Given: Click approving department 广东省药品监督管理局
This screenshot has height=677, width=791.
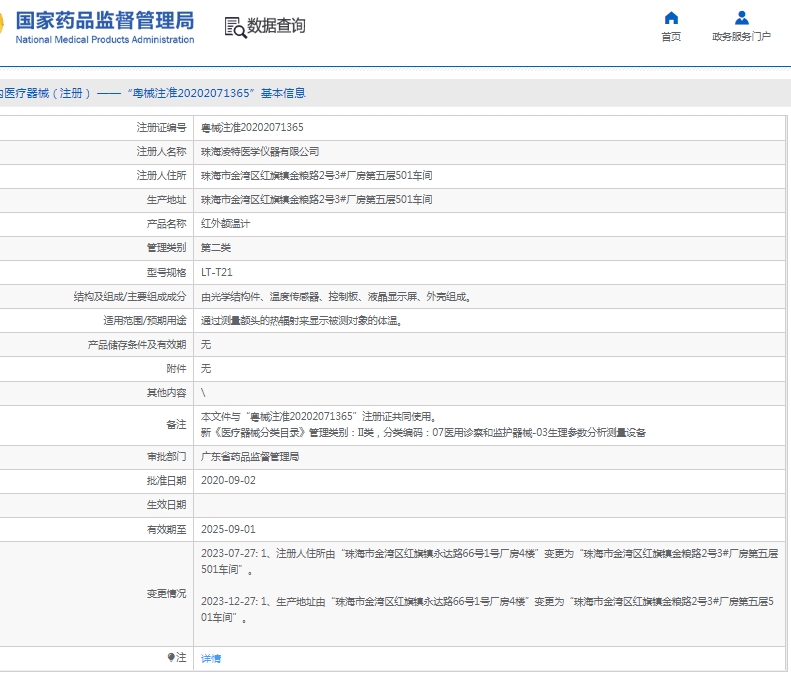Looking at the screenshot, I should [250, 457].
